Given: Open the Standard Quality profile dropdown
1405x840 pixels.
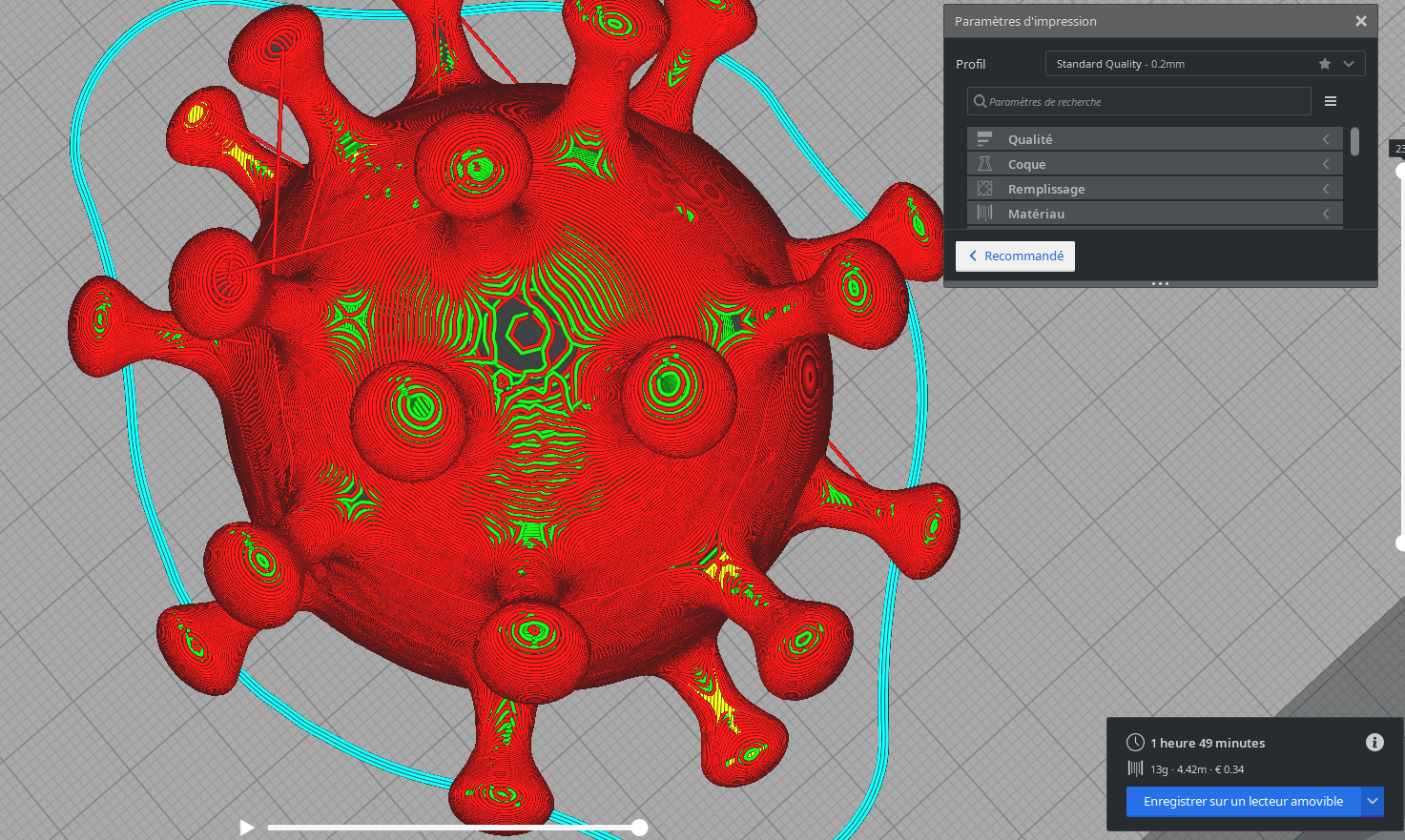Looking at the screenshot, I should pyautogui.click(x=1205, y=64).
